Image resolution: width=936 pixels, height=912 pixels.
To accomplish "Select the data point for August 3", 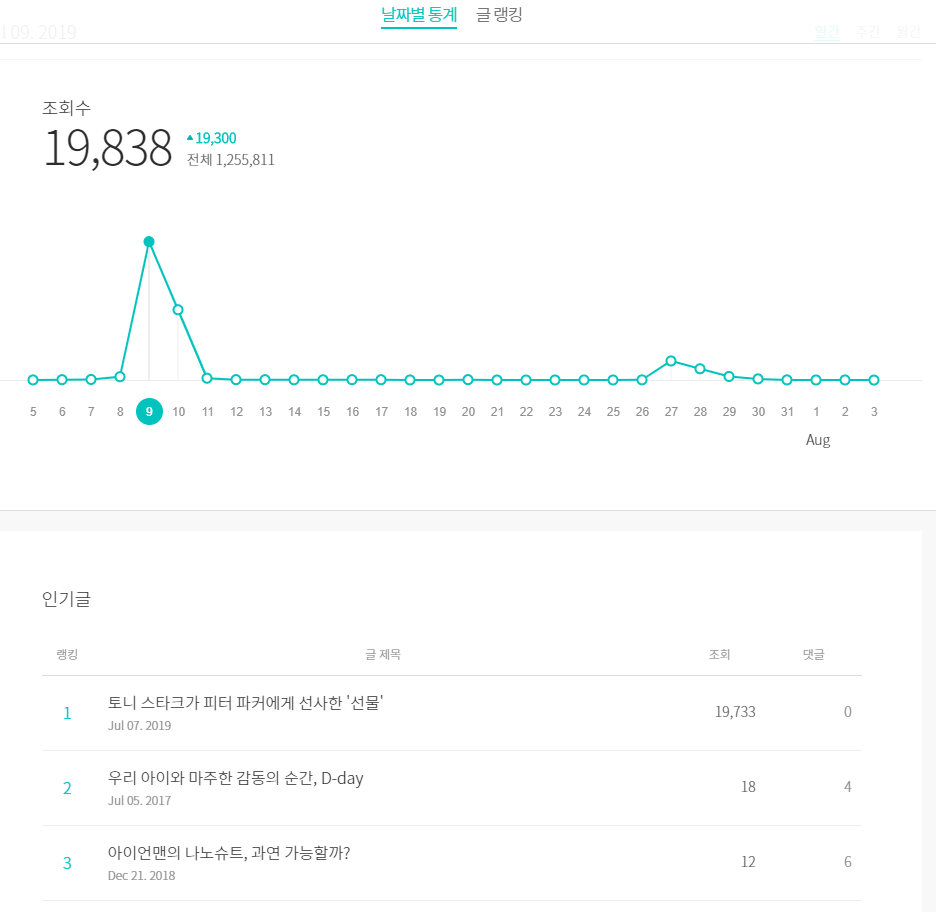I will click(x=874, y=380).
